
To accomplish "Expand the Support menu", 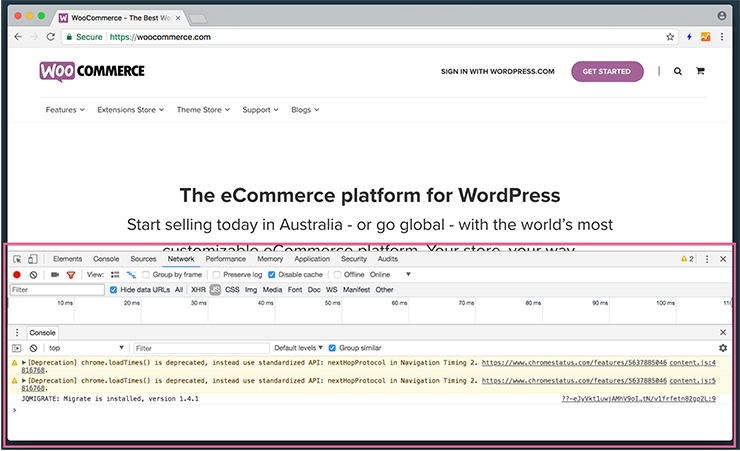I will click(261, 110).
